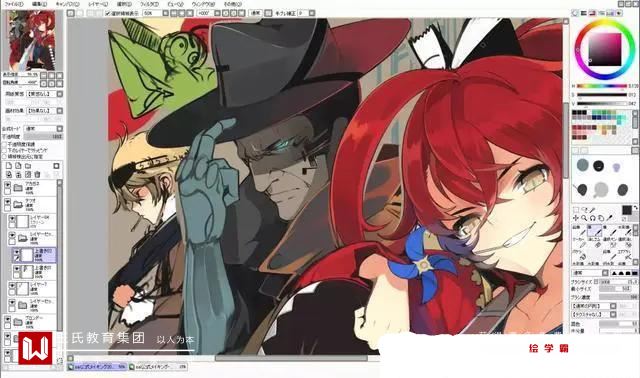The image size is (640, 378).
Task: Hide the レイヤー68 layer
Action: pos(12,219)
